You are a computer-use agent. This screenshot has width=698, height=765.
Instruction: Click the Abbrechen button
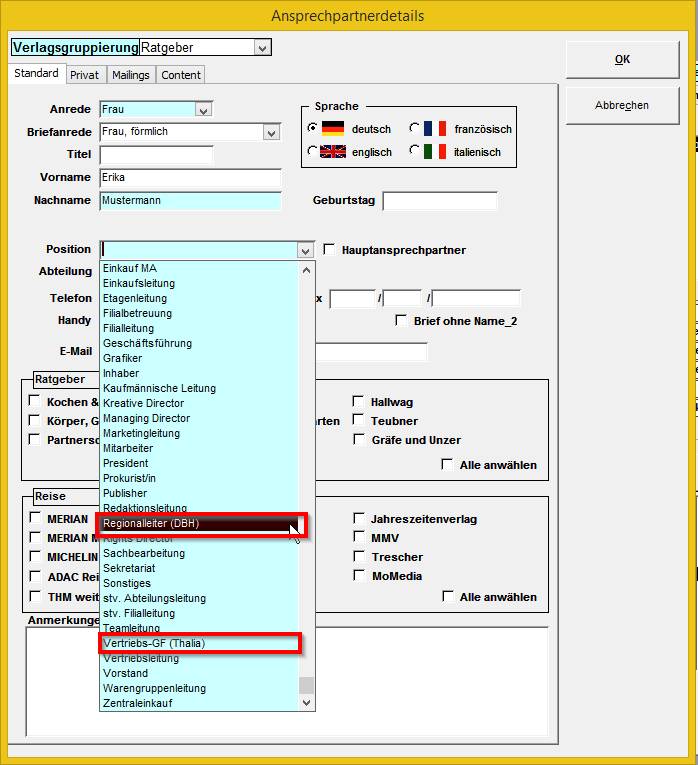pos(622,105)
